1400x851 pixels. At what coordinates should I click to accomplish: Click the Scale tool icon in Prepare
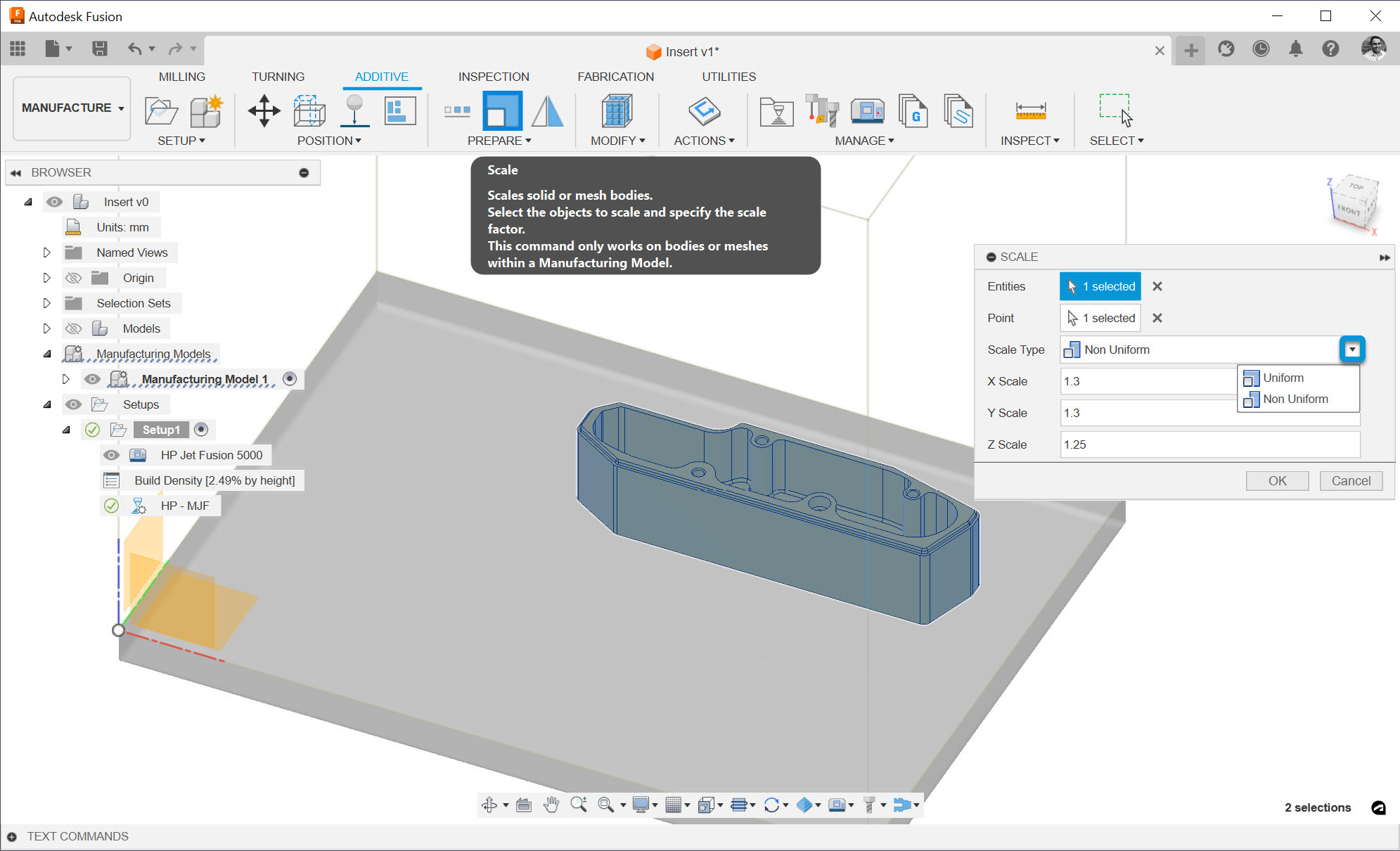coord(502,111)
